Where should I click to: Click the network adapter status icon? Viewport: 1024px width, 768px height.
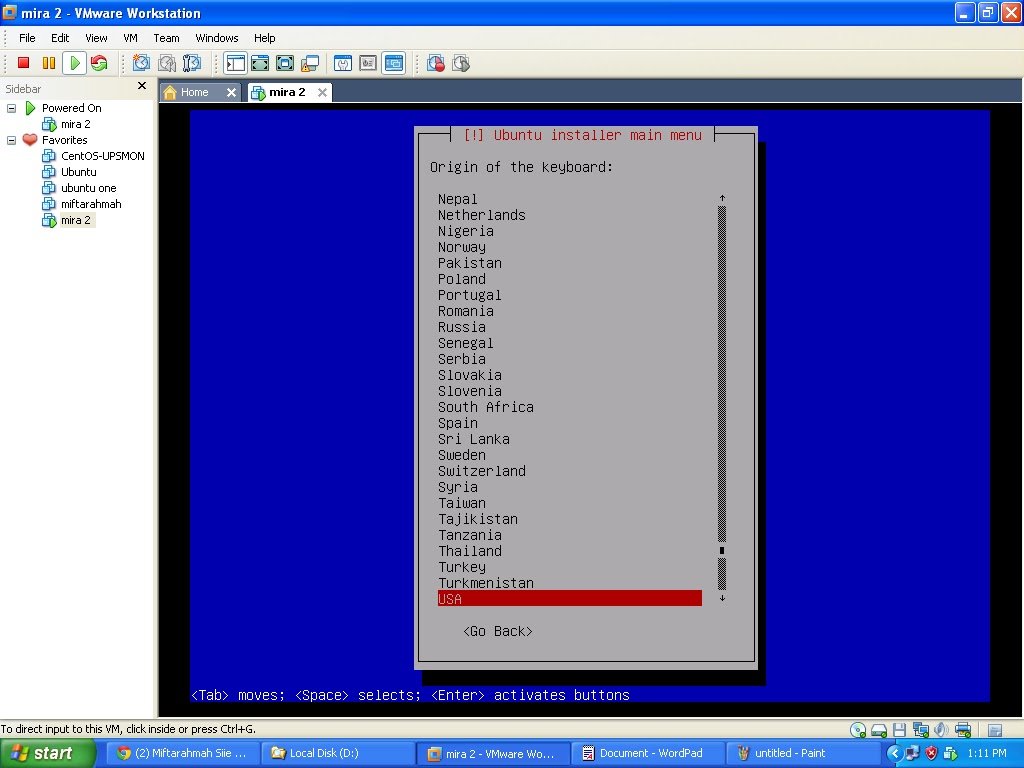coord(921,729)
